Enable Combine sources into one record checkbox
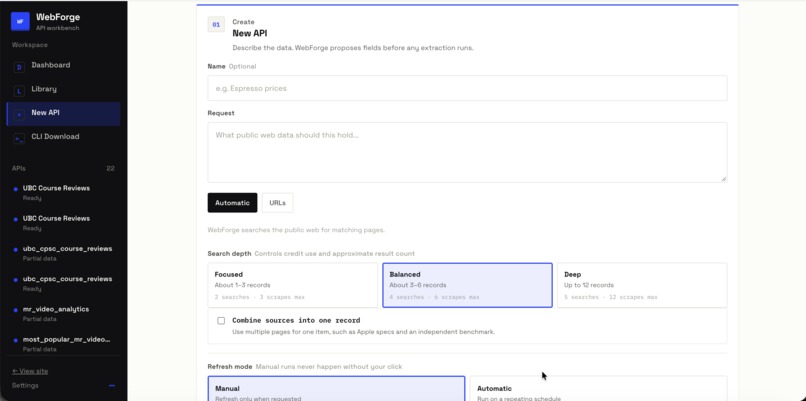The height and width of the screenshot is (401, 806). [221, 321]
